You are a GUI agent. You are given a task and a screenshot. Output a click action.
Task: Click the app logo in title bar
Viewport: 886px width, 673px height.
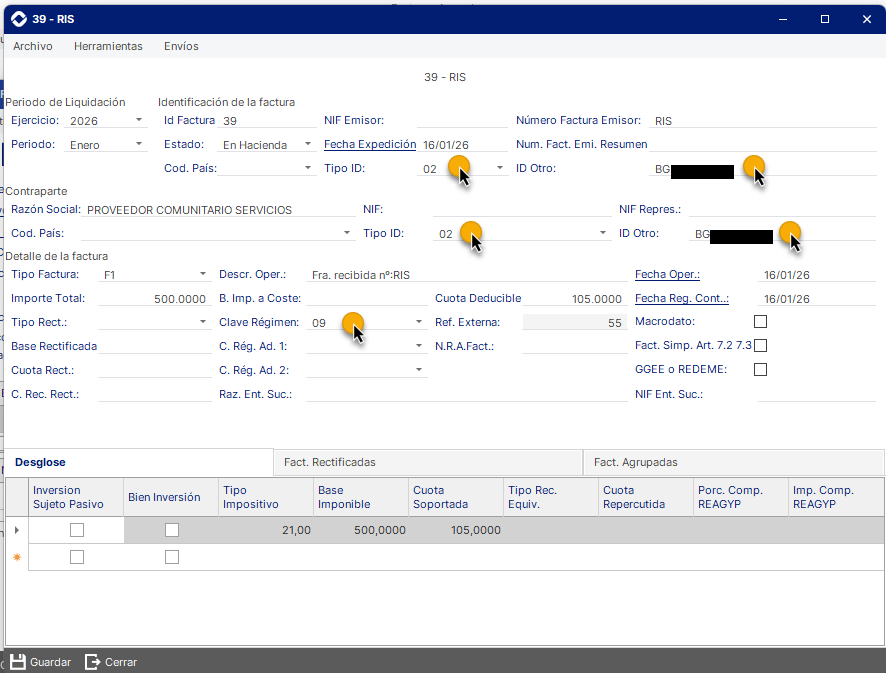point(19,19)
